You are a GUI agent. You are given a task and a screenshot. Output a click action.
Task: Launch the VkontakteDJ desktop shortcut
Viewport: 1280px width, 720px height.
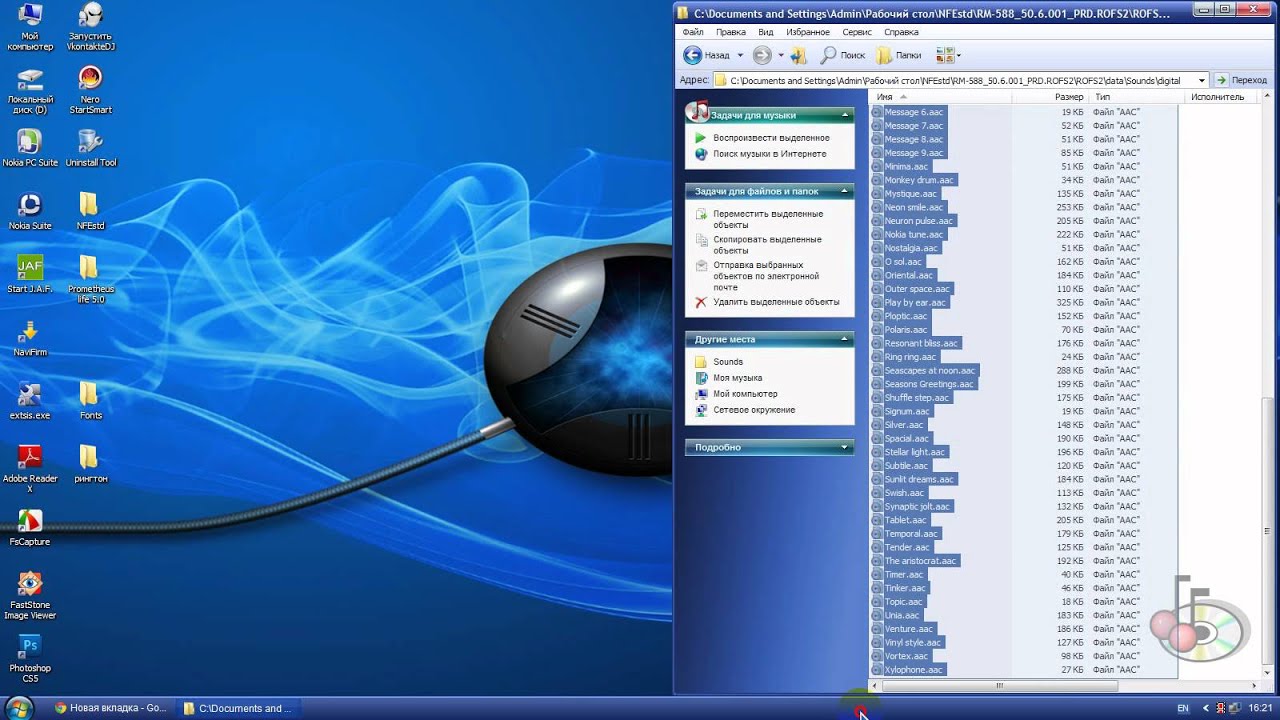90,27
